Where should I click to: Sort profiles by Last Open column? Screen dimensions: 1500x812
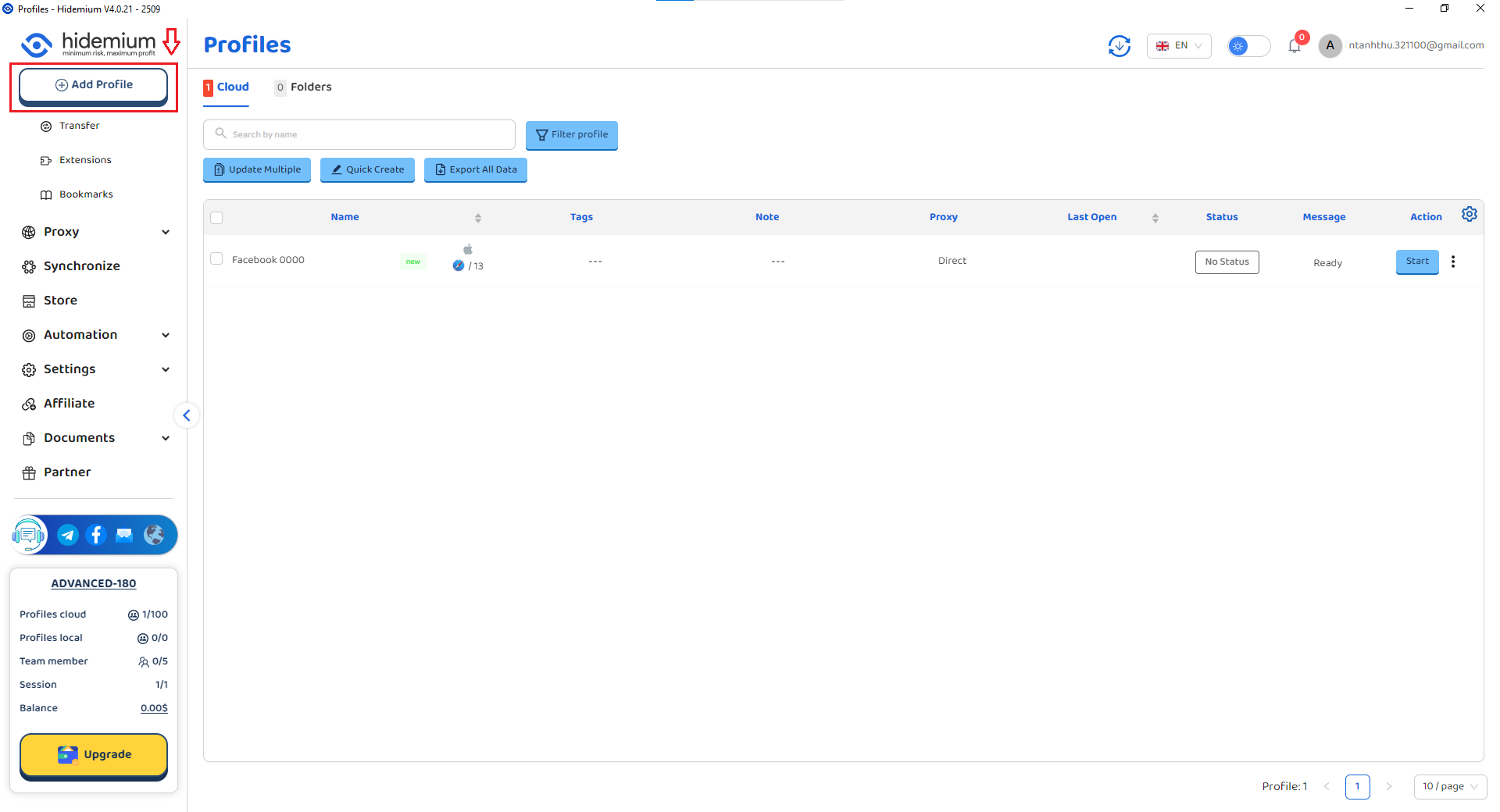click(x=1155, y=218)
